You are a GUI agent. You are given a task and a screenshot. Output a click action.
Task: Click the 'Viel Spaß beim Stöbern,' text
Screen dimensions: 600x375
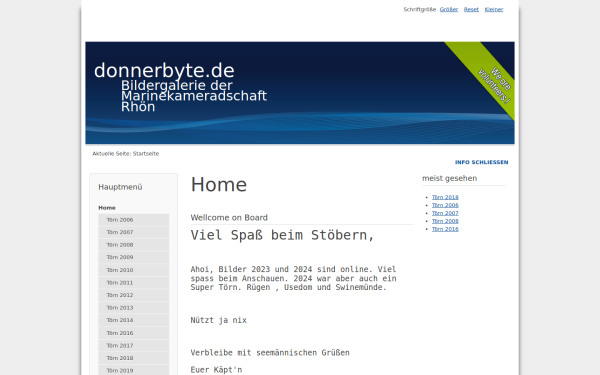point(282,235)
